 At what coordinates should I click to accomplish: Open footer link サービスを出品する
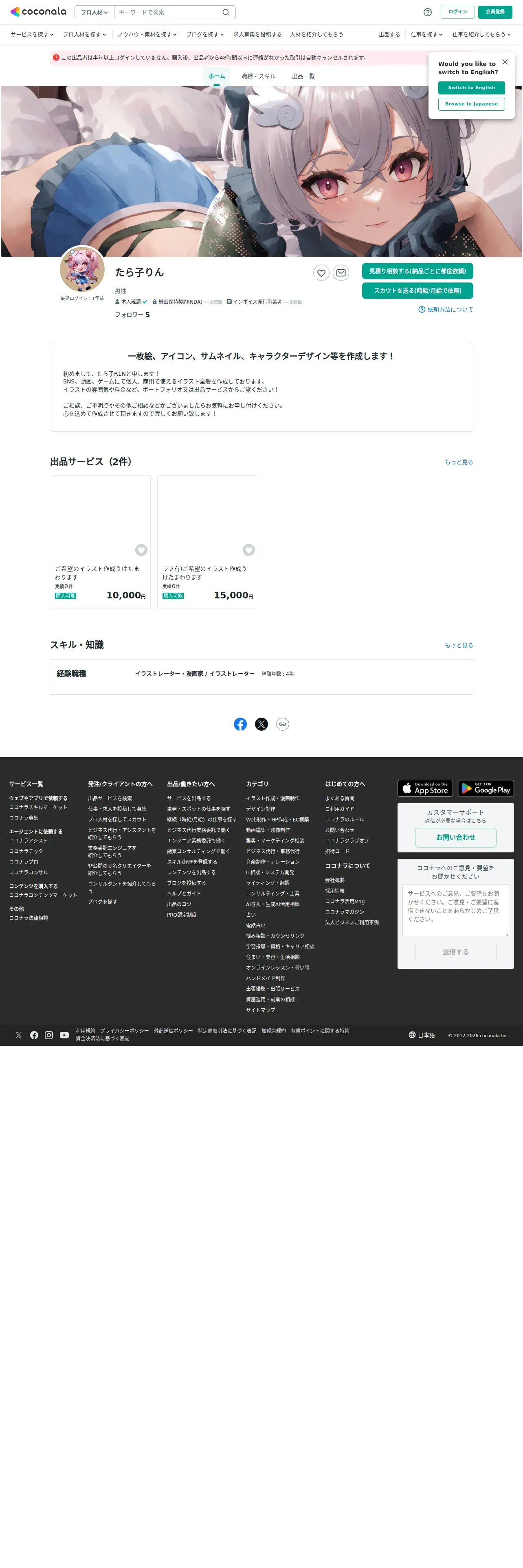(x=189, y=798)
